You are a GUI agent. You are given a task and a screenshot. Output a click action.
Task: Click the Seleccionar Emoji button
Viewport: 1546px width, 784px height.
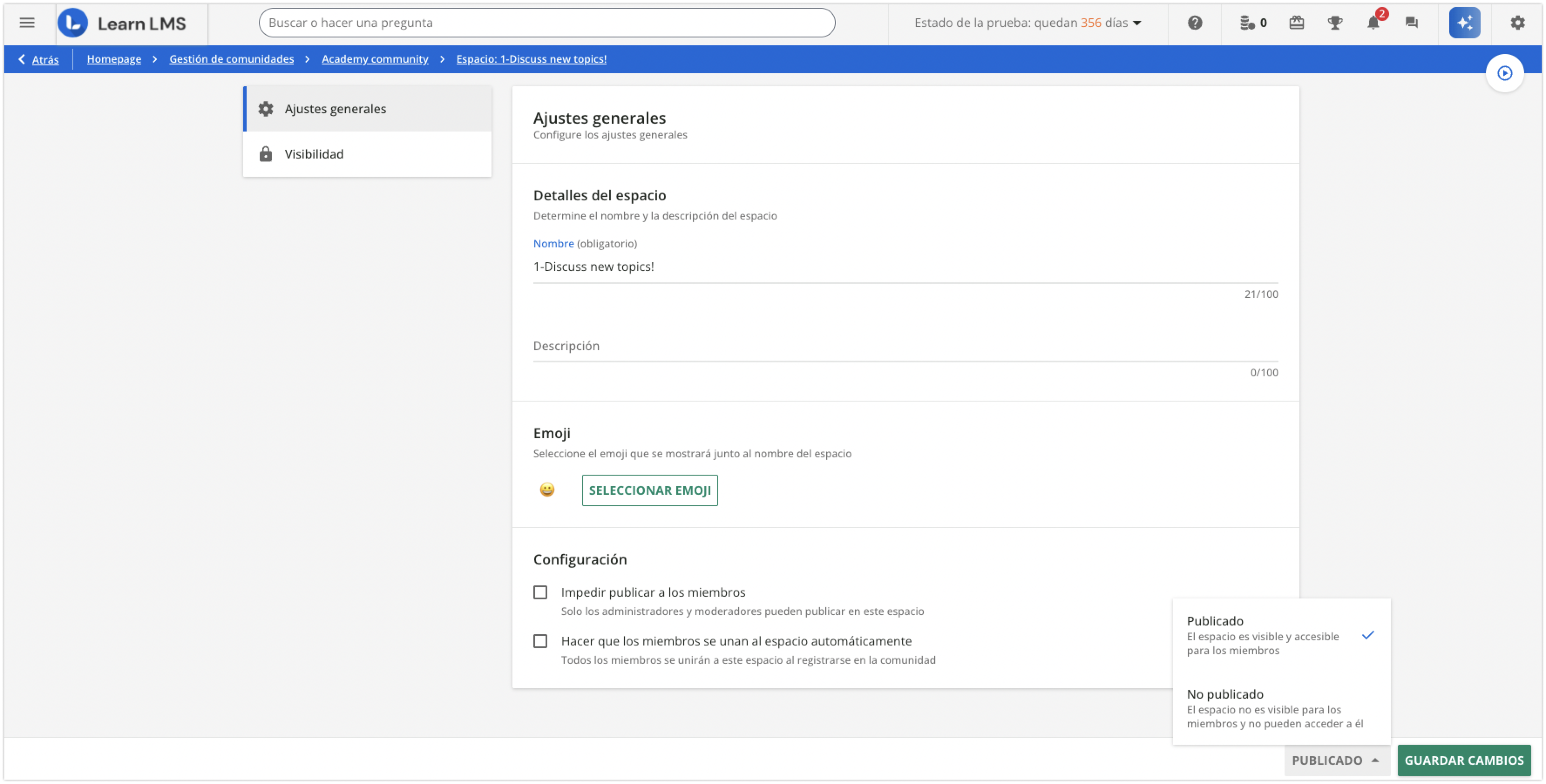pos(649,490)
